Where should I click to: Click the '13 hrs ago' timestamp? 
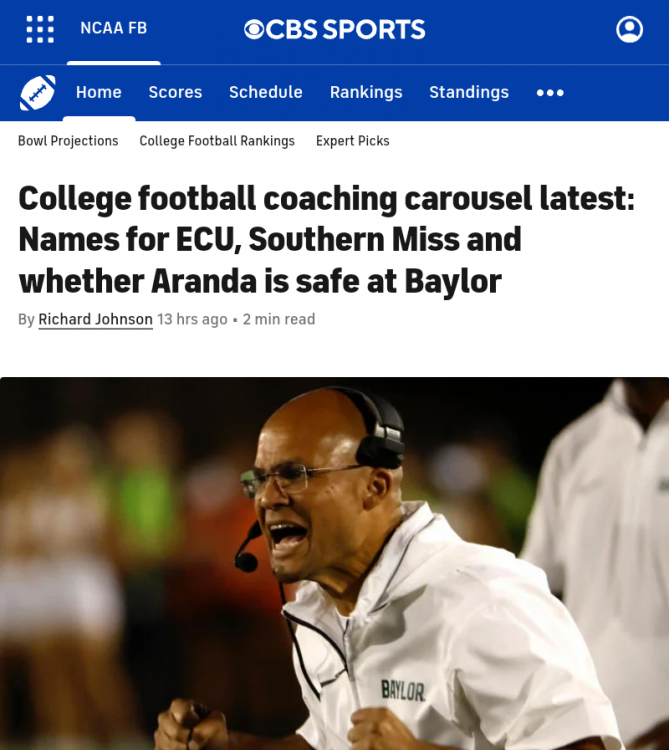tap(192, 320)
